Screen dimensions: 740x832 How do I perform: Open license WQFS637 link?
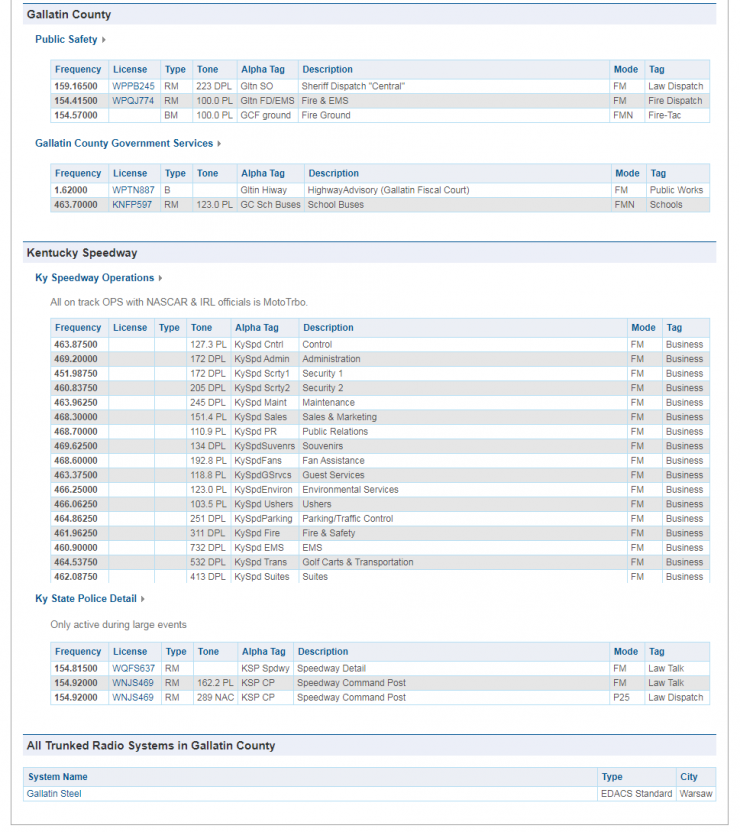coord(133,669)
